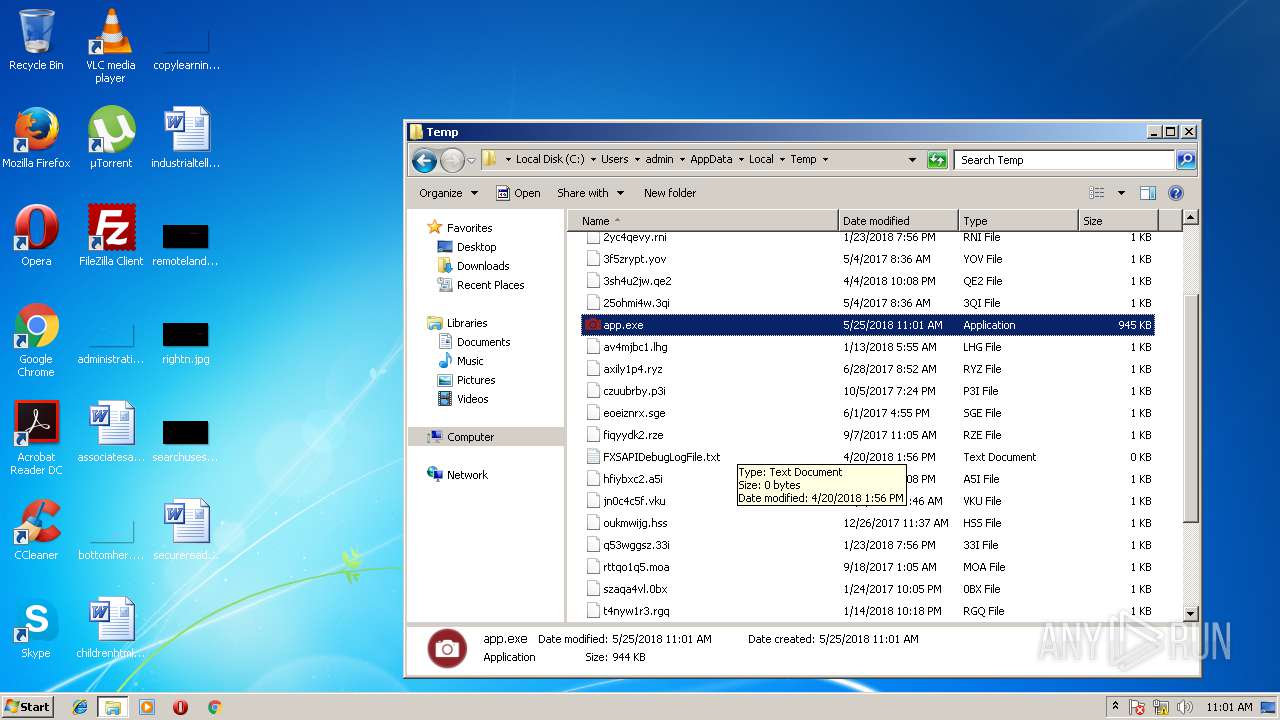1280x720 pixels.
Task: Click Windows Explorer taskbar icon
Action: pyautogui.click(x=113, y=707)
